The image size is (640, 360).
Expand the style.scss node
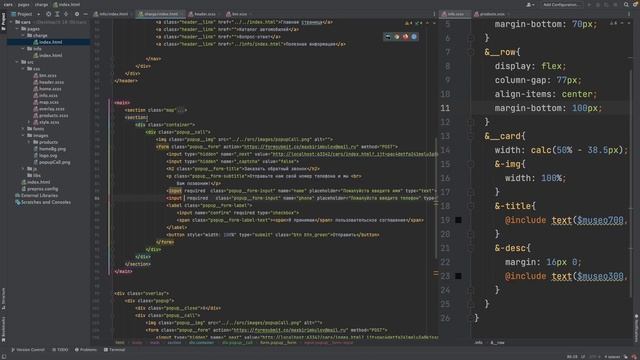coord(29,122)
